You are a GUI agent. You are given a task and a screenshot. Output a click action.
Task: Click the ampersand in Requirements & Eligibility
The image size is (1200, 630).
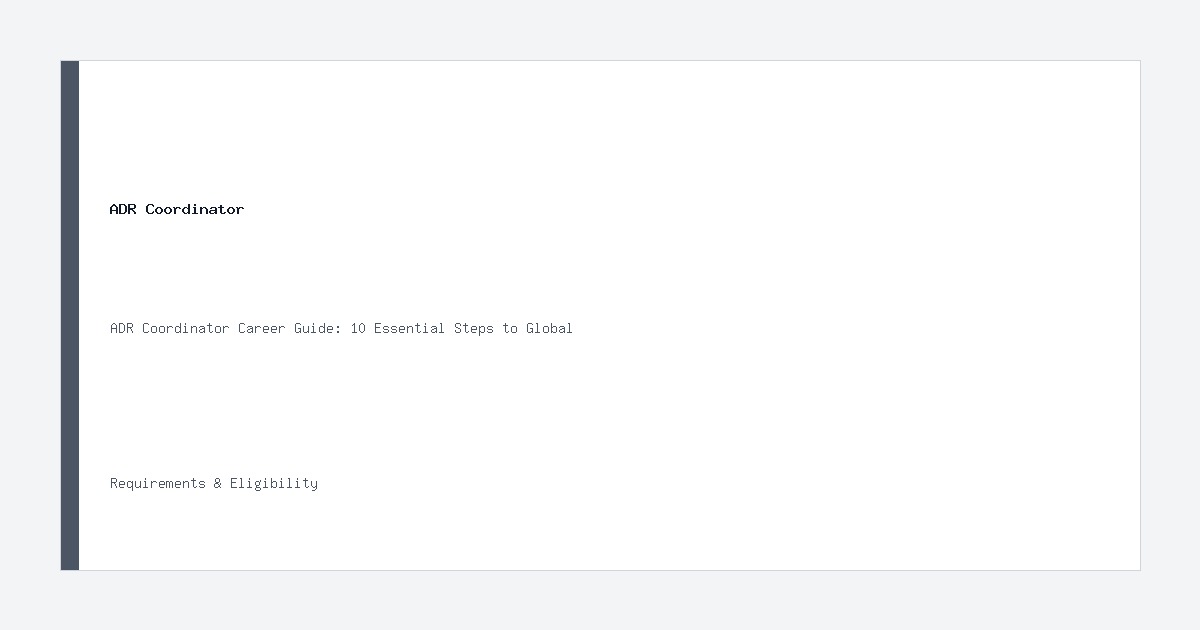pos(218,483)
